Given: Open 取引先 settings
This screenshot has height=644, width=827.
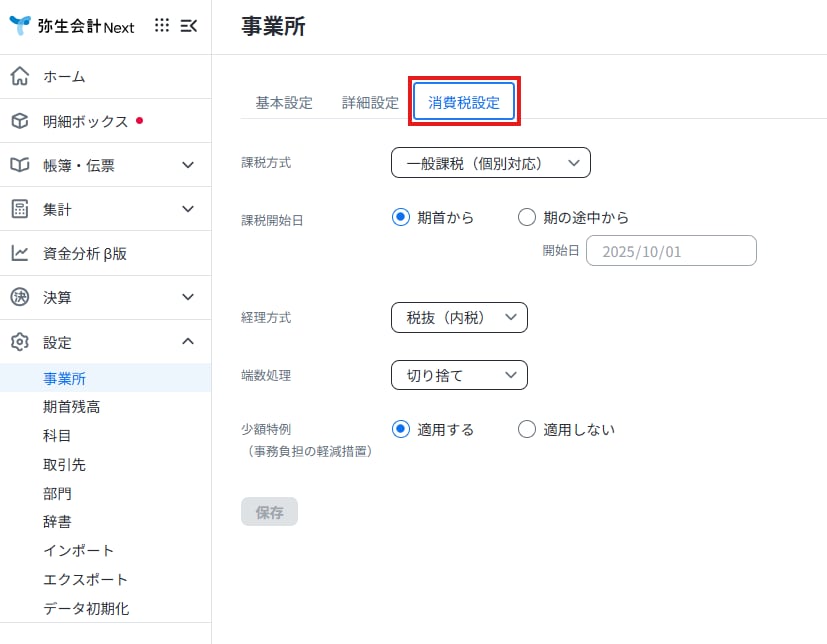Looking at the screenshot, I should click(x=64, y=465).
